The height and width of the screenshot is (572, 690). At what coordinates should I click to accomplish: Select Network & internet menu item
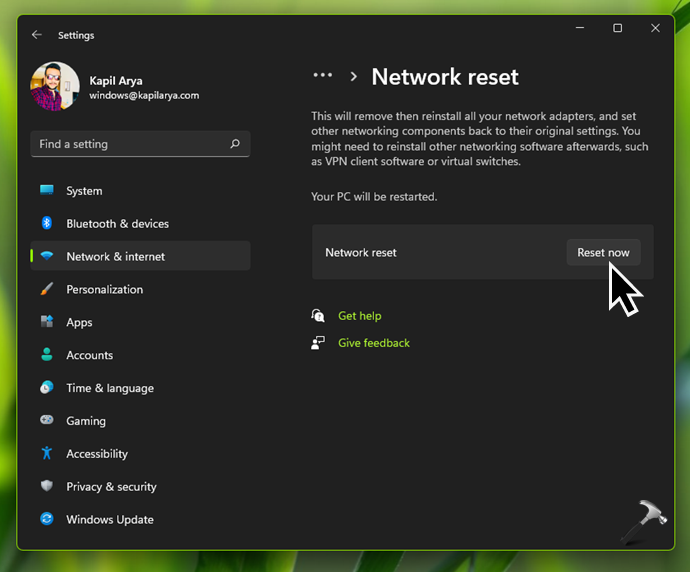coord(115,257)
